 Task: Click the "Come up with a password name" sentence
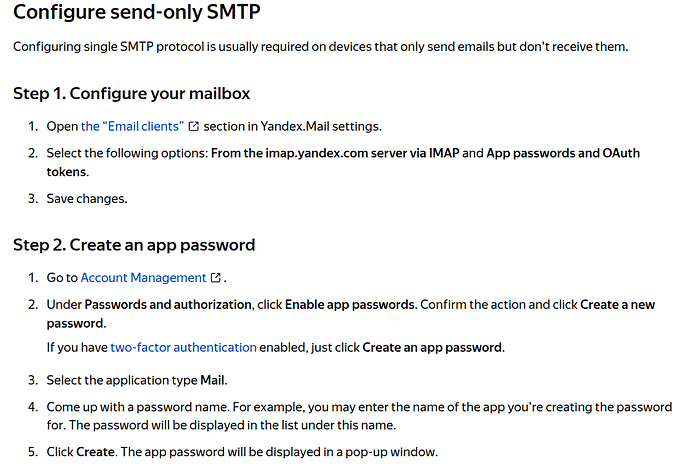[138, 407]
